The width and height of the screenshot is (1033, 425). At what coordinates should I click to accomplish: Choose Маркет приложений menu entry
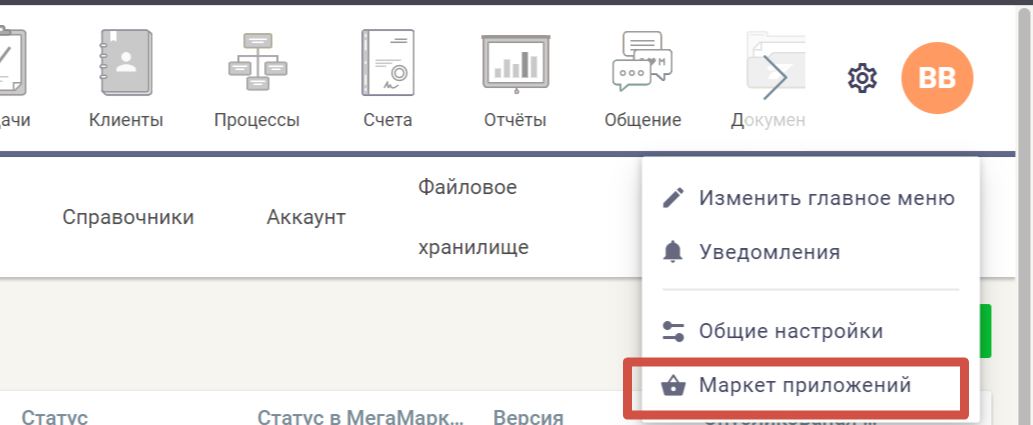tap(804, 385)
